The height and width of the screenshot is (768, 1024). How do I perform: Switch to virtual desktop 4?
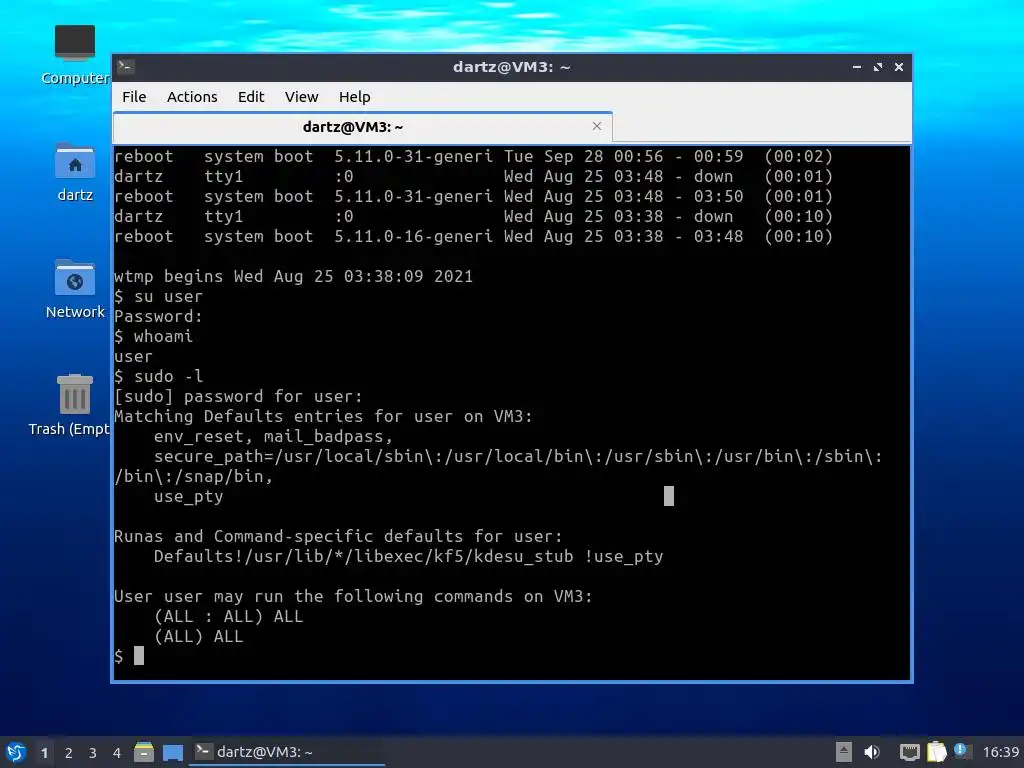coord(117,753)
